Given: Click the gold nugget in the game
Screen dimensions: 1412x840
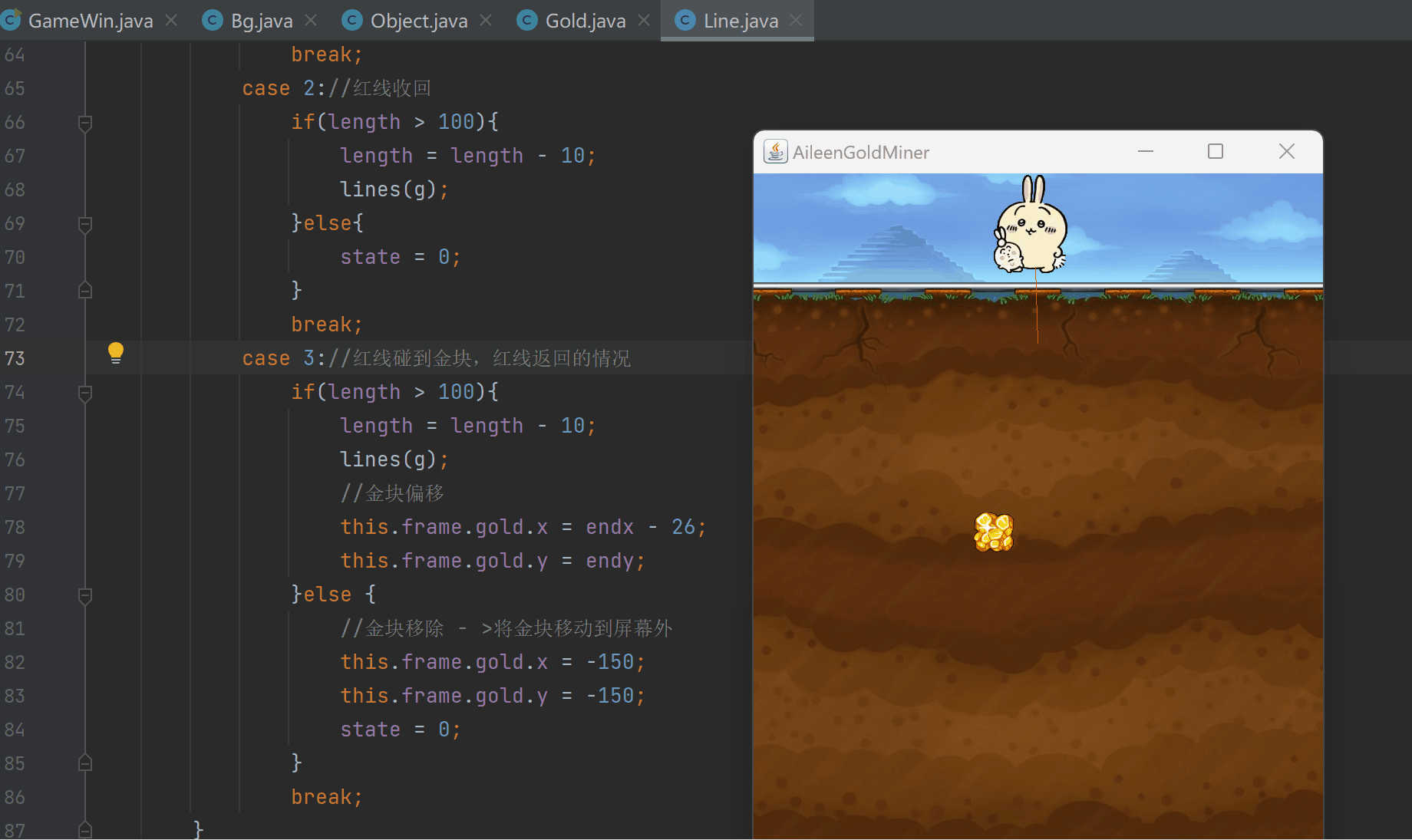Looking at the screenshot, I should (x=994, y=532).
